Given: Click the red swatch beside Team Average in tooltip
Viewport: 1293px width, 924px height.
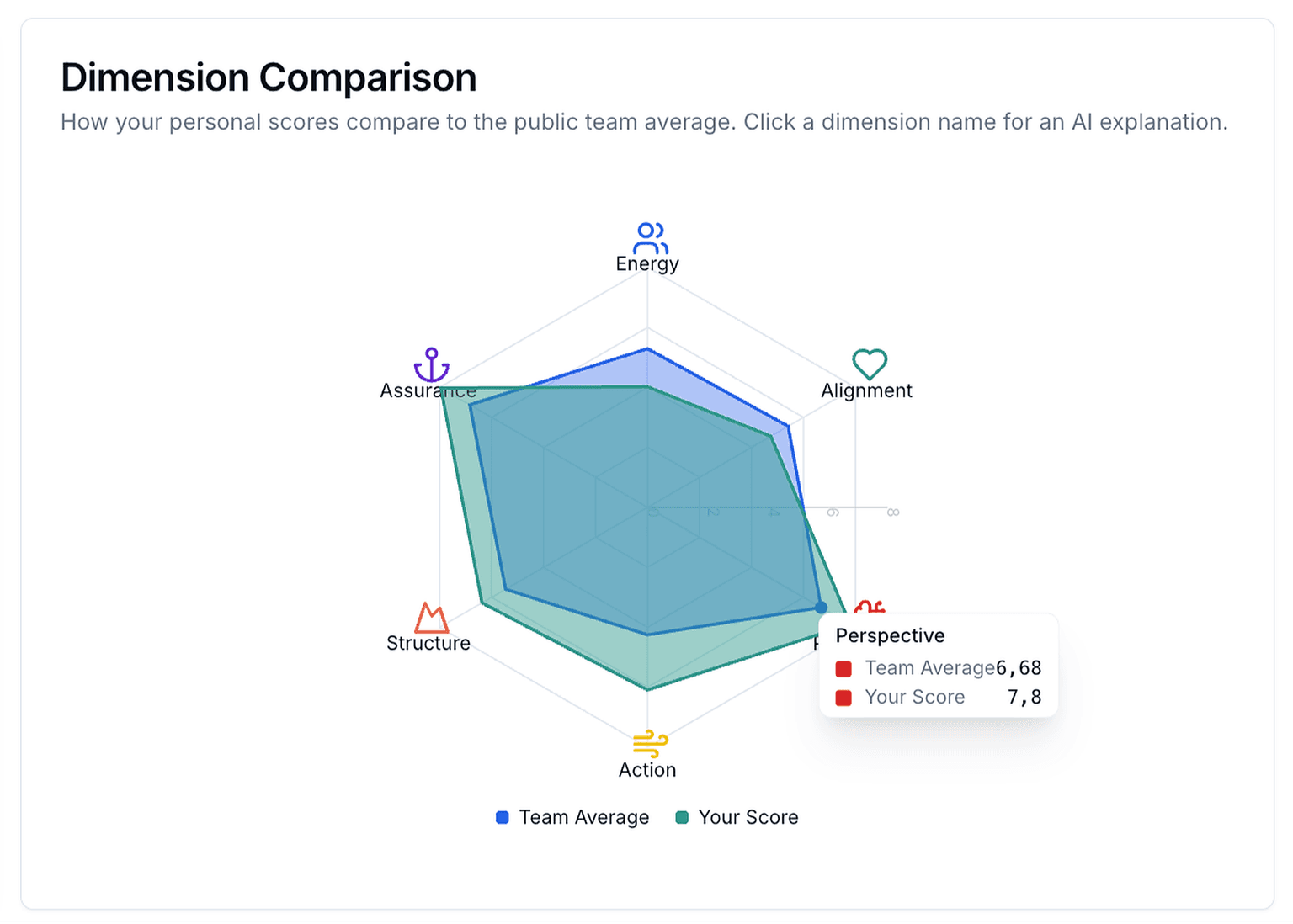Looking at the screenshot, I should (843, 667).
